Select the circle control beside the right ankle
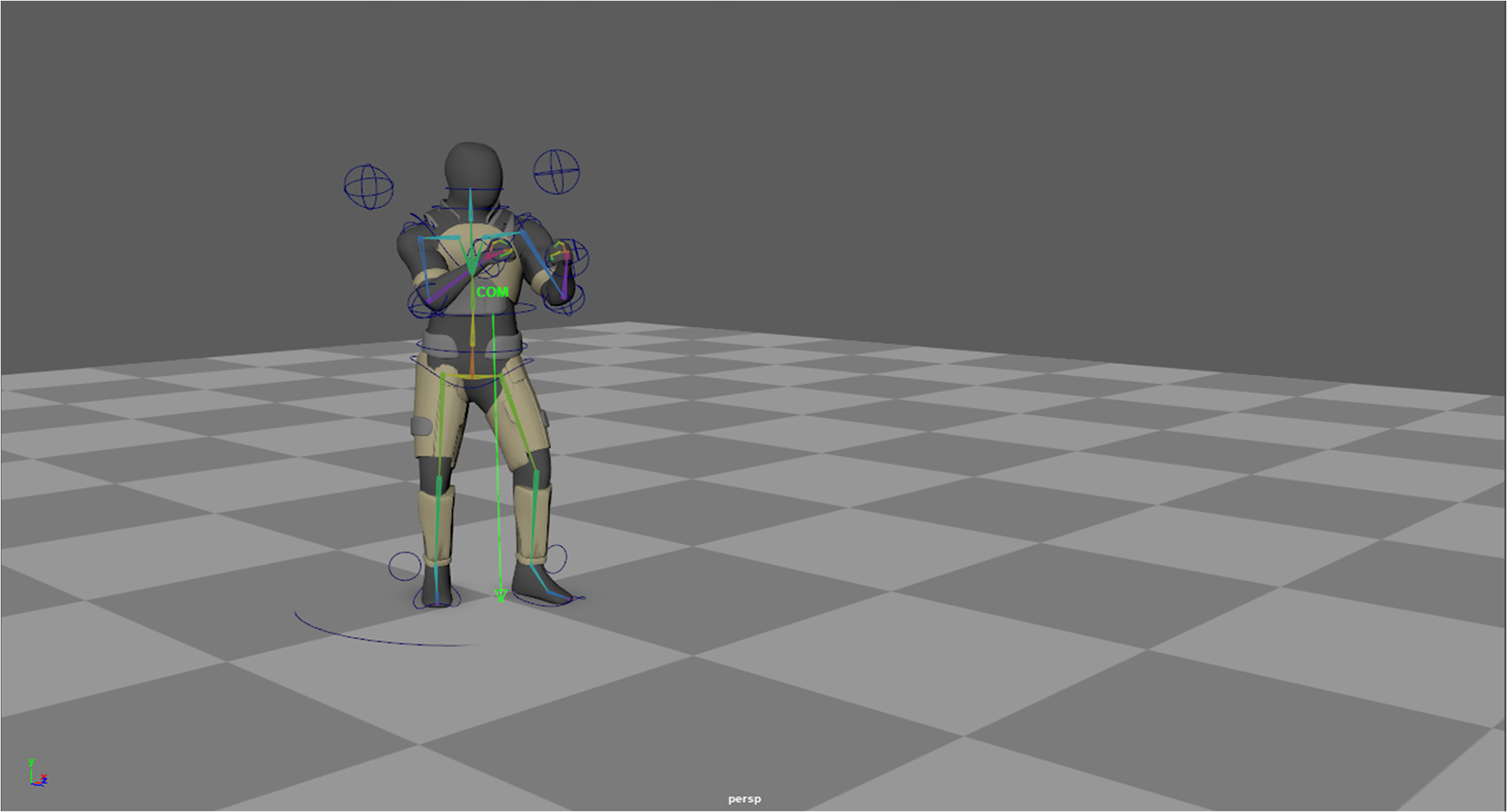 pos(556,559)
